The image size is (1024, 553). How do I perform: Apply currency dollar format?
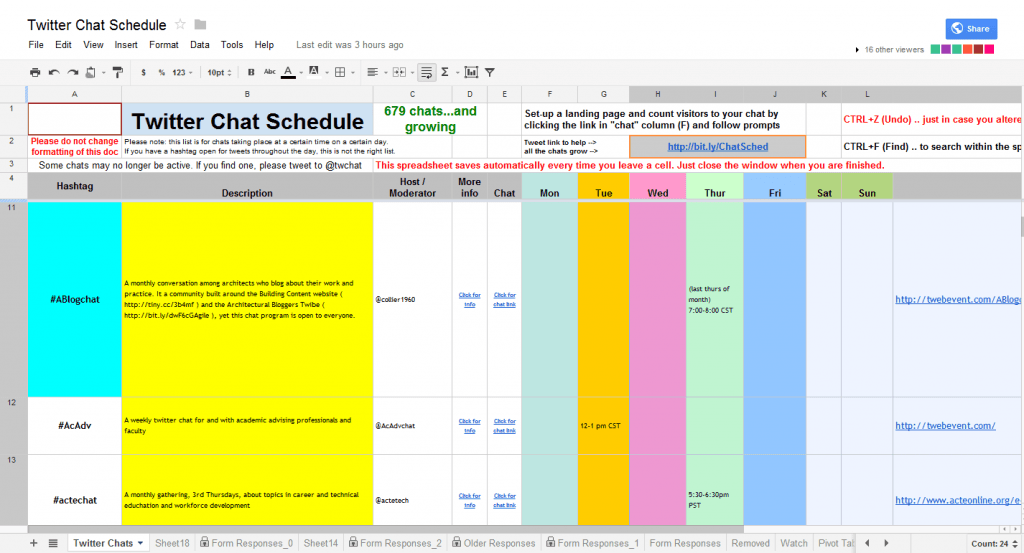[144, 72]
